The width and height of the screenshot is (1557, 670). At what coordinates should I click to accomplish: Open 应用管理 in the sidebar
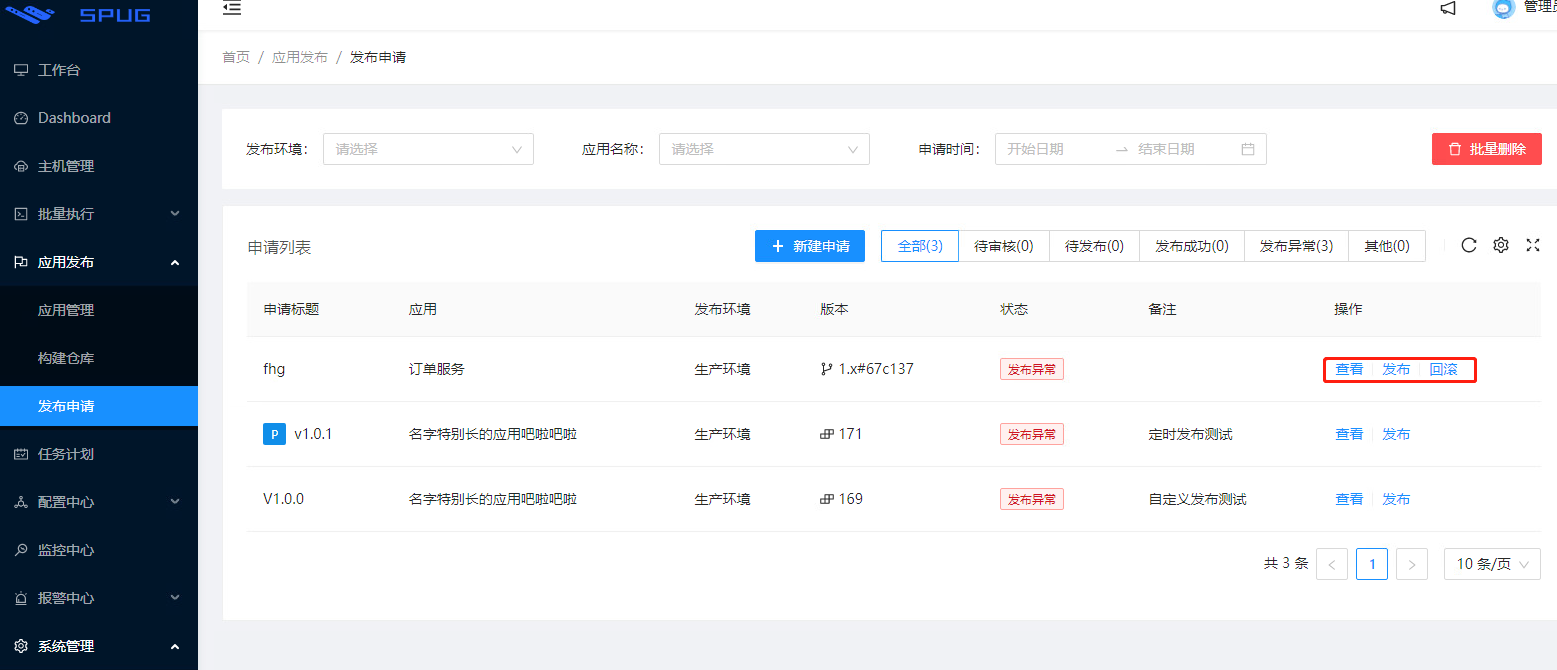(99, 310)
